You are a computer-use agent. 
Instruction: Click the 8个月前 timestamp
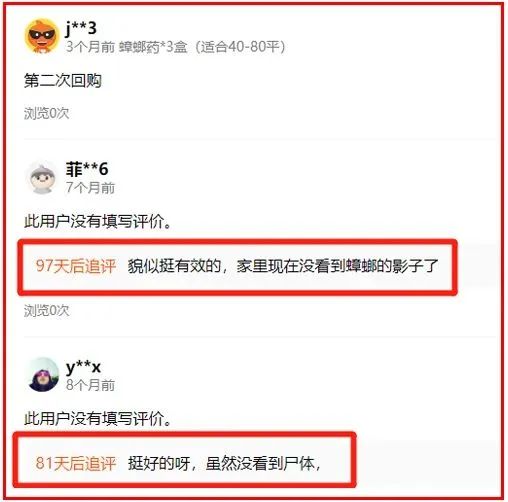click(x=90, y=385)
